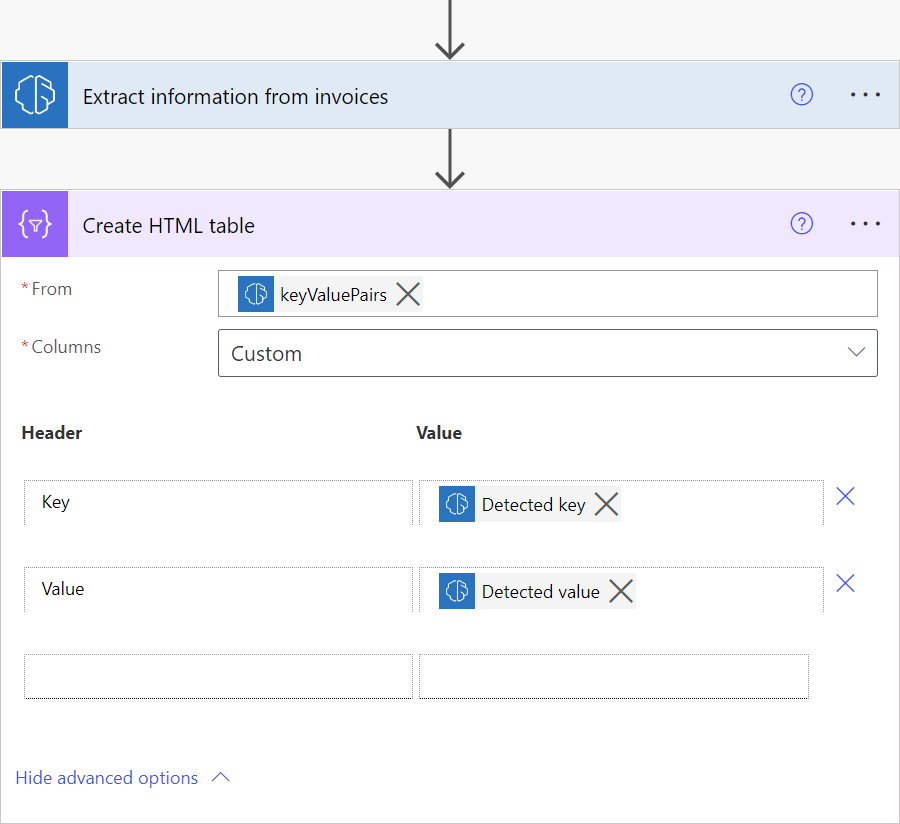
Task: Click the Create HTML table action icon
Action: pyautogui.click(x=34, y=223)
